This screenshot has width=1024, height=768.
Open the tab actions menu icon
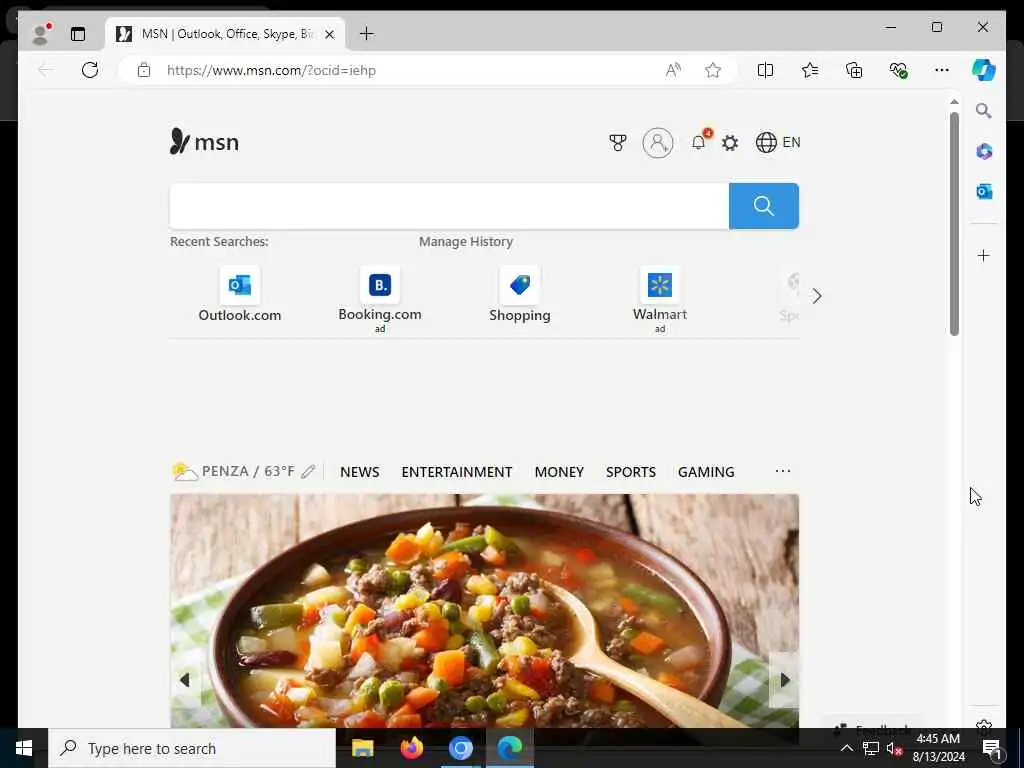click(78, 34)
